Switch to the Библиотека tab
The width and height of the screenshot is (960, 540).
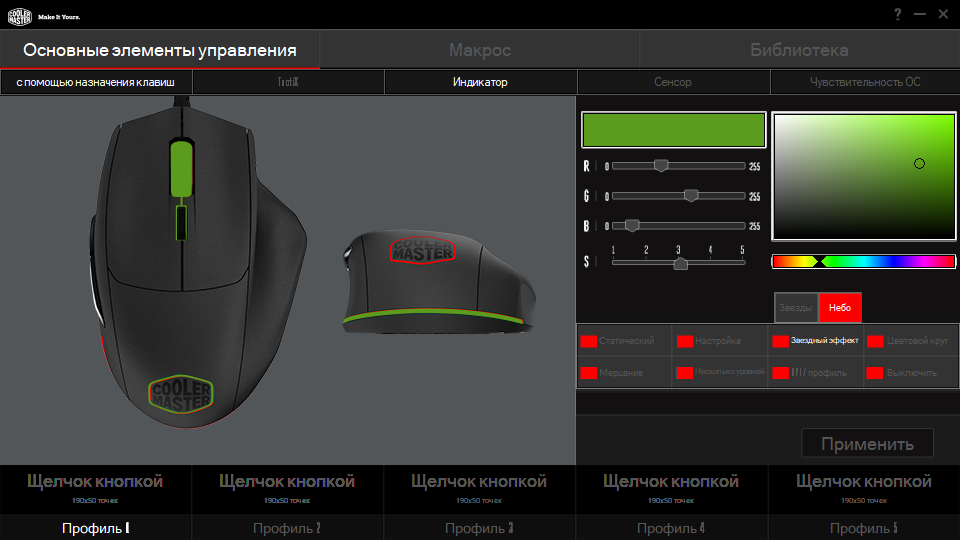click(800, 50)
